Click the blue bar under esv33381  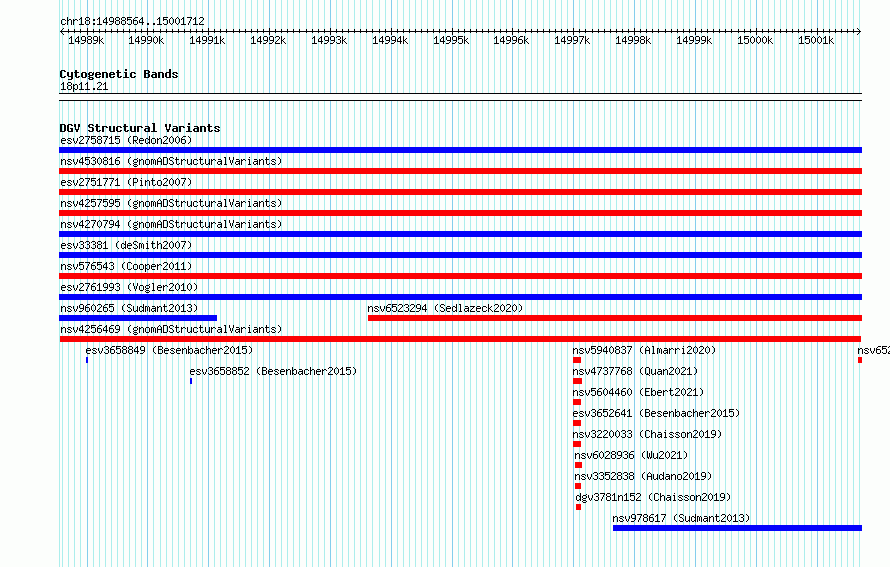coord(460,255)
